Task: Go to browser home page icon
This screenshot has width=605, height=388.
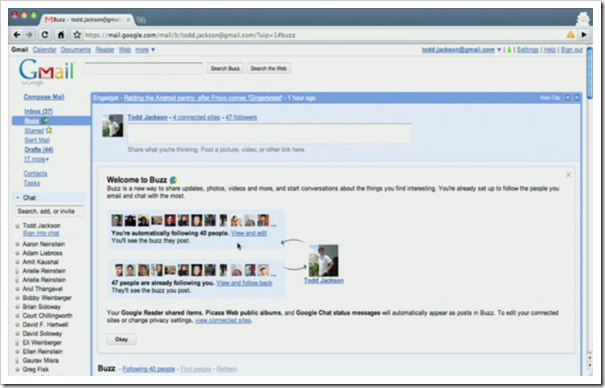Action: (61, 35)
